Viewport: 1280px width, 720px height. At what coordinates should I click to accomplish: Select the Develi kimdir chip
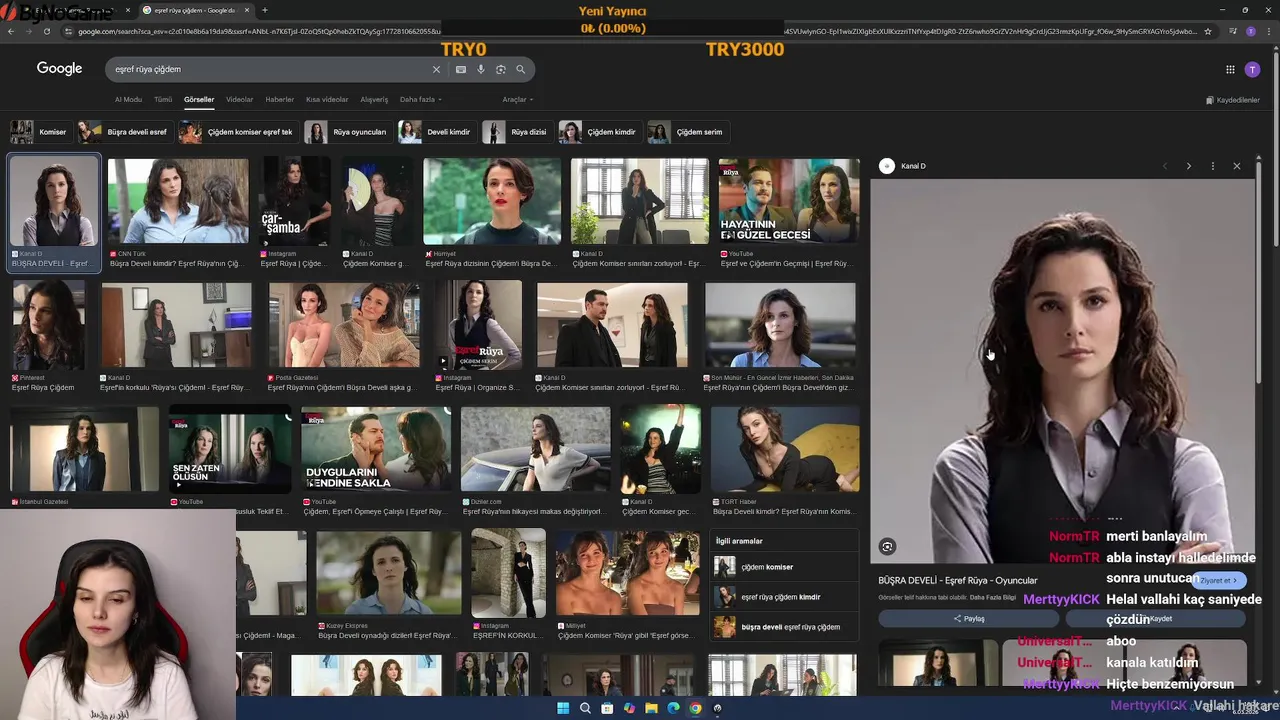tap(436, 132)
